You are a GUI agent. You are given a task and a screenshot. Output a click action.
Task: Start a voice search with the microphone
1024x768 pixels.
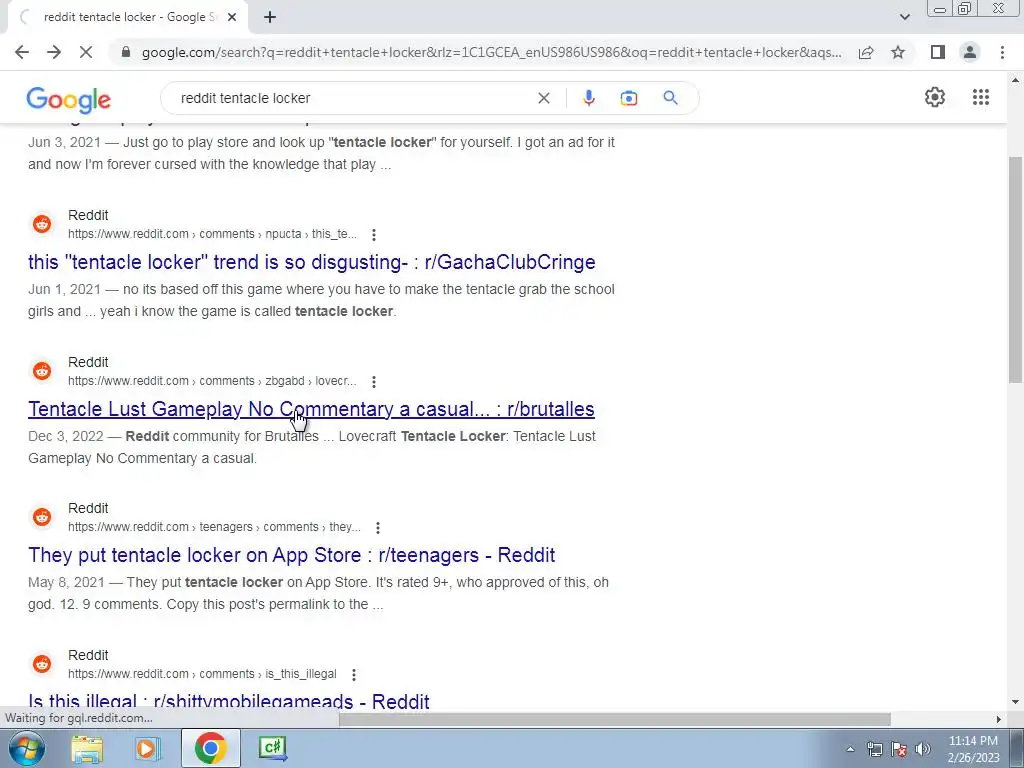pyautogui.click(x=588, y=98)
